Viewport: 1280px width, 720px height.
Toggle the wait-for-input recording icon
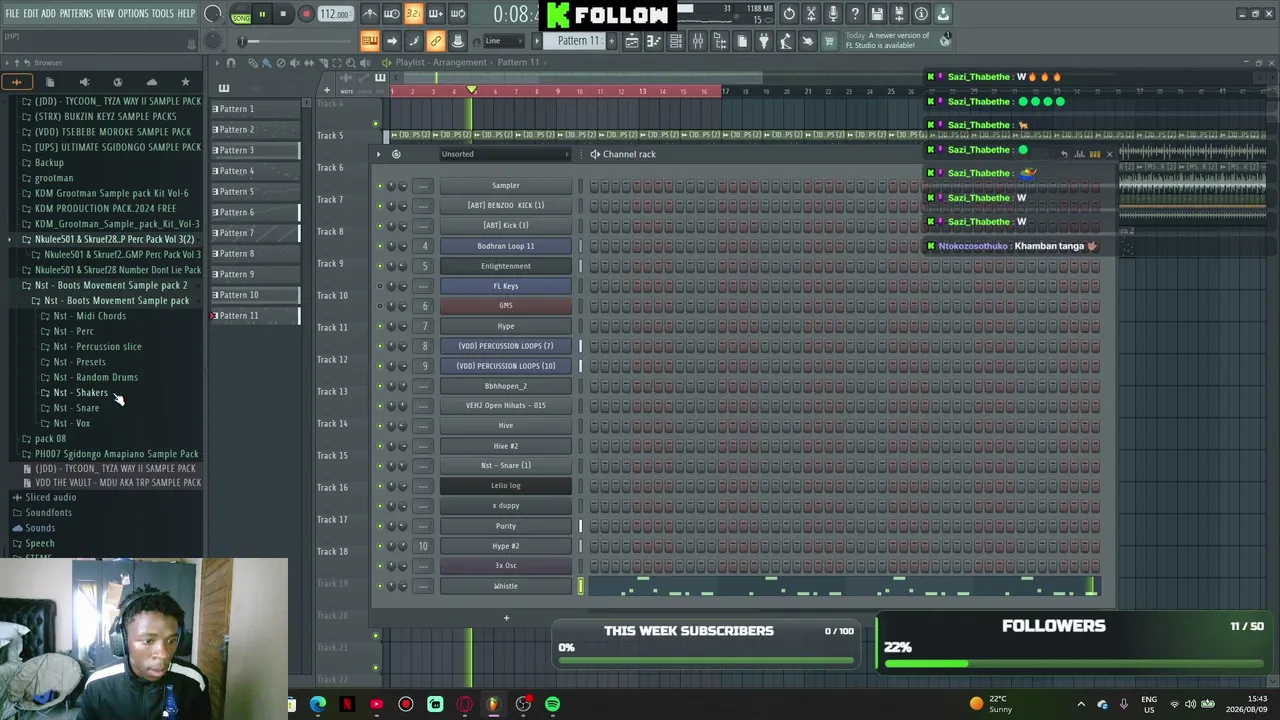tap(392, 14)
